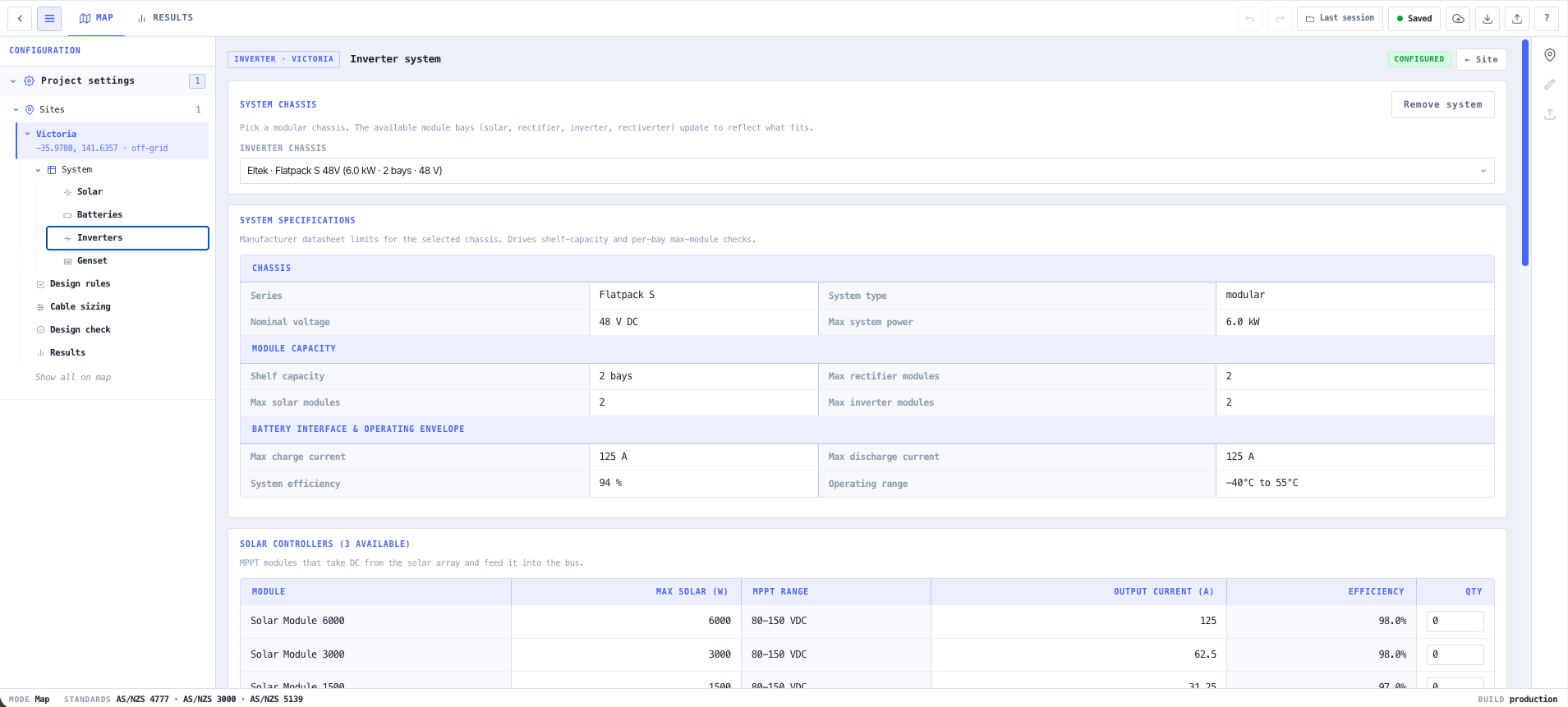Image resolution: width=1568 pixels, height=707 pixels.
Task: Open the Solar tree item
Action: pyautogui.click(x=127, y=192)
